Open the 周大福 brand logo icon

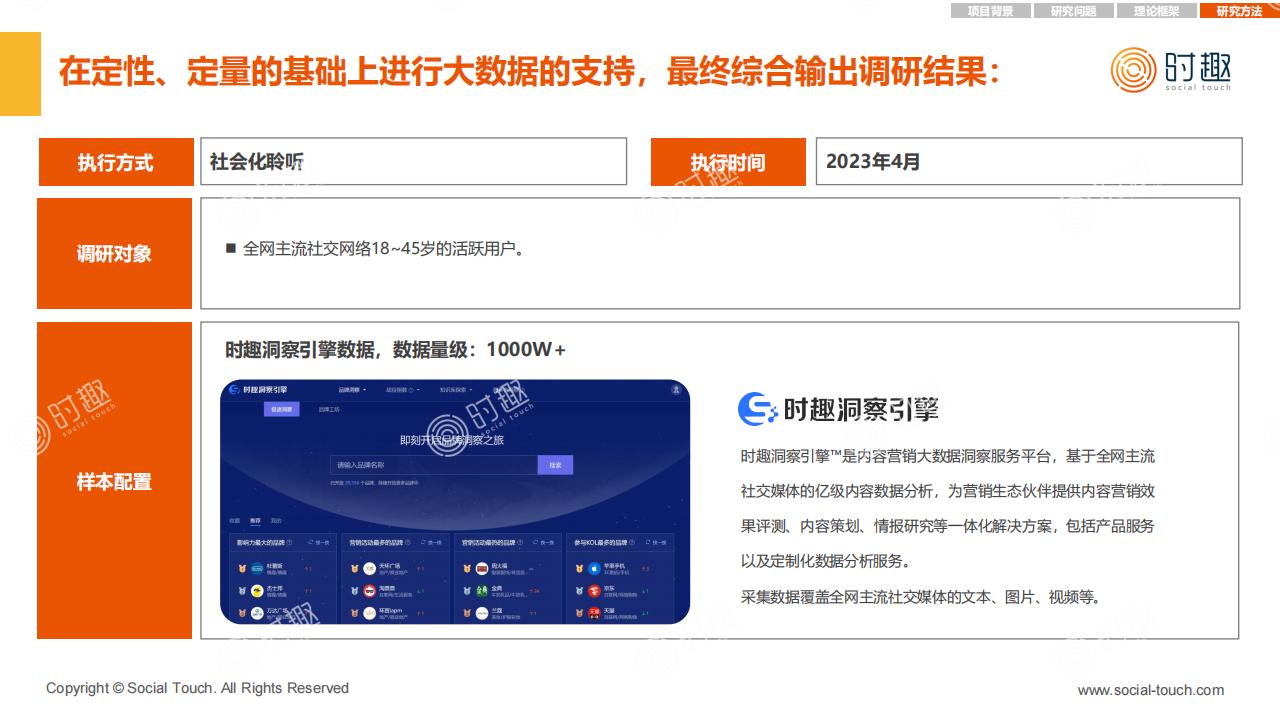pyautogui.click(x=482, y=568)
